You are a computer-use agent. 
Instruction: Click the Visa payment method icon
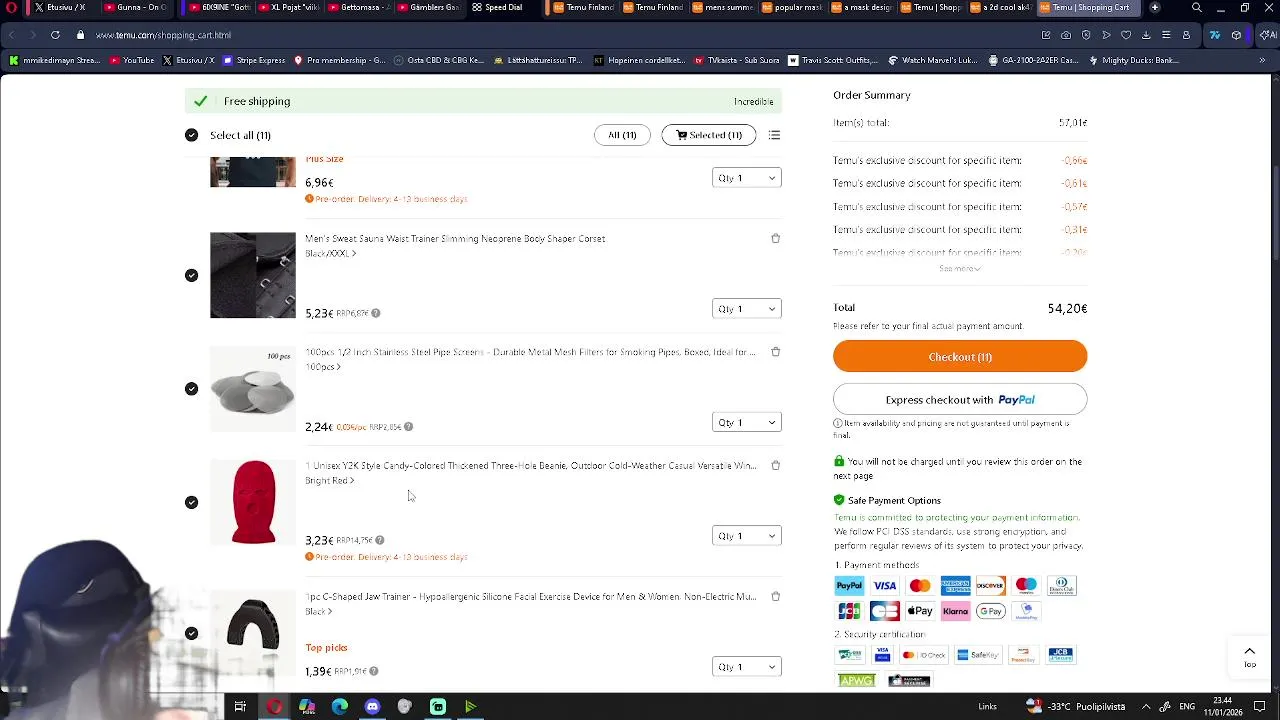point(885,586)
